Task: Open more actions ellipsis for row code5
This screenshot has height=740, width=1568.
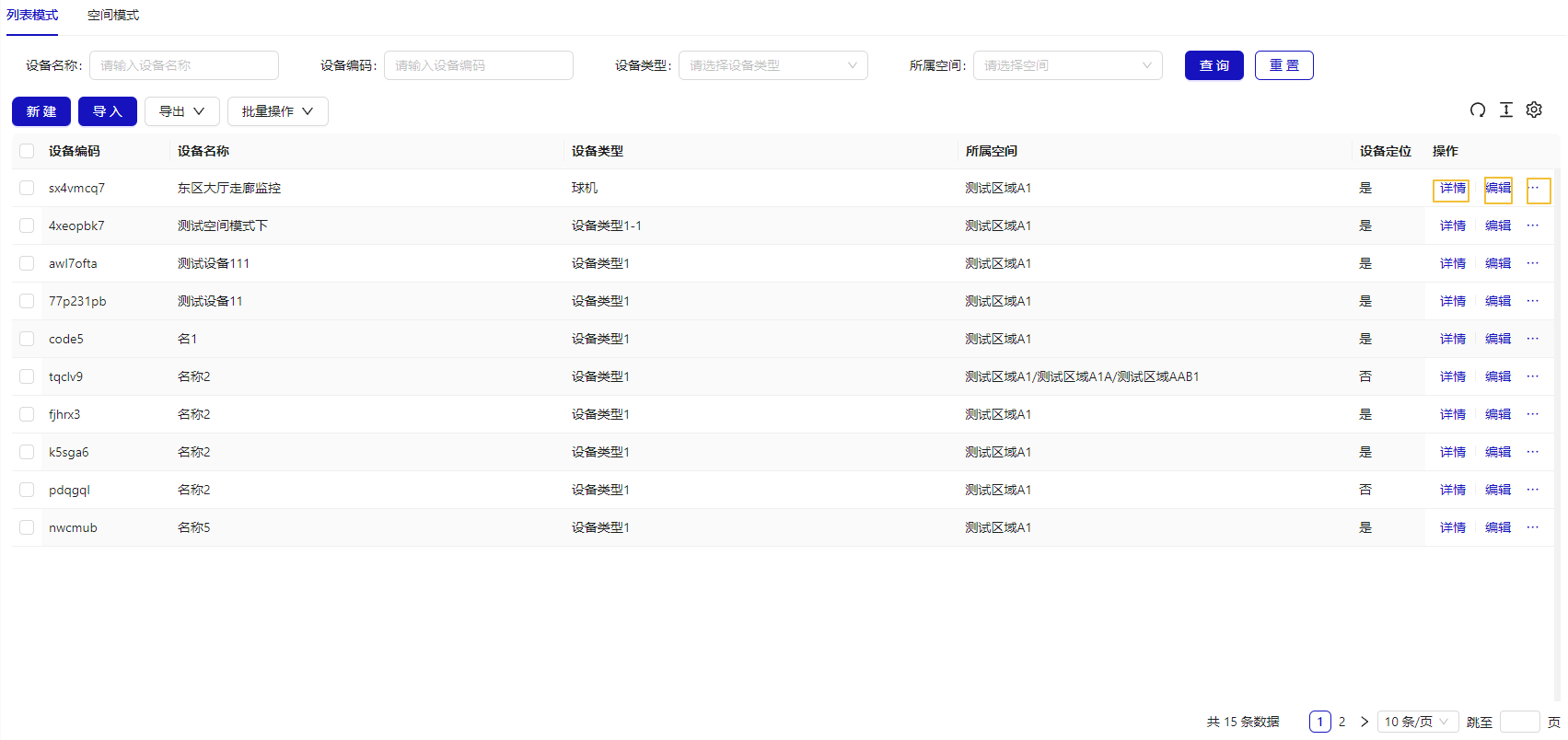Action: pos(1533,339)
